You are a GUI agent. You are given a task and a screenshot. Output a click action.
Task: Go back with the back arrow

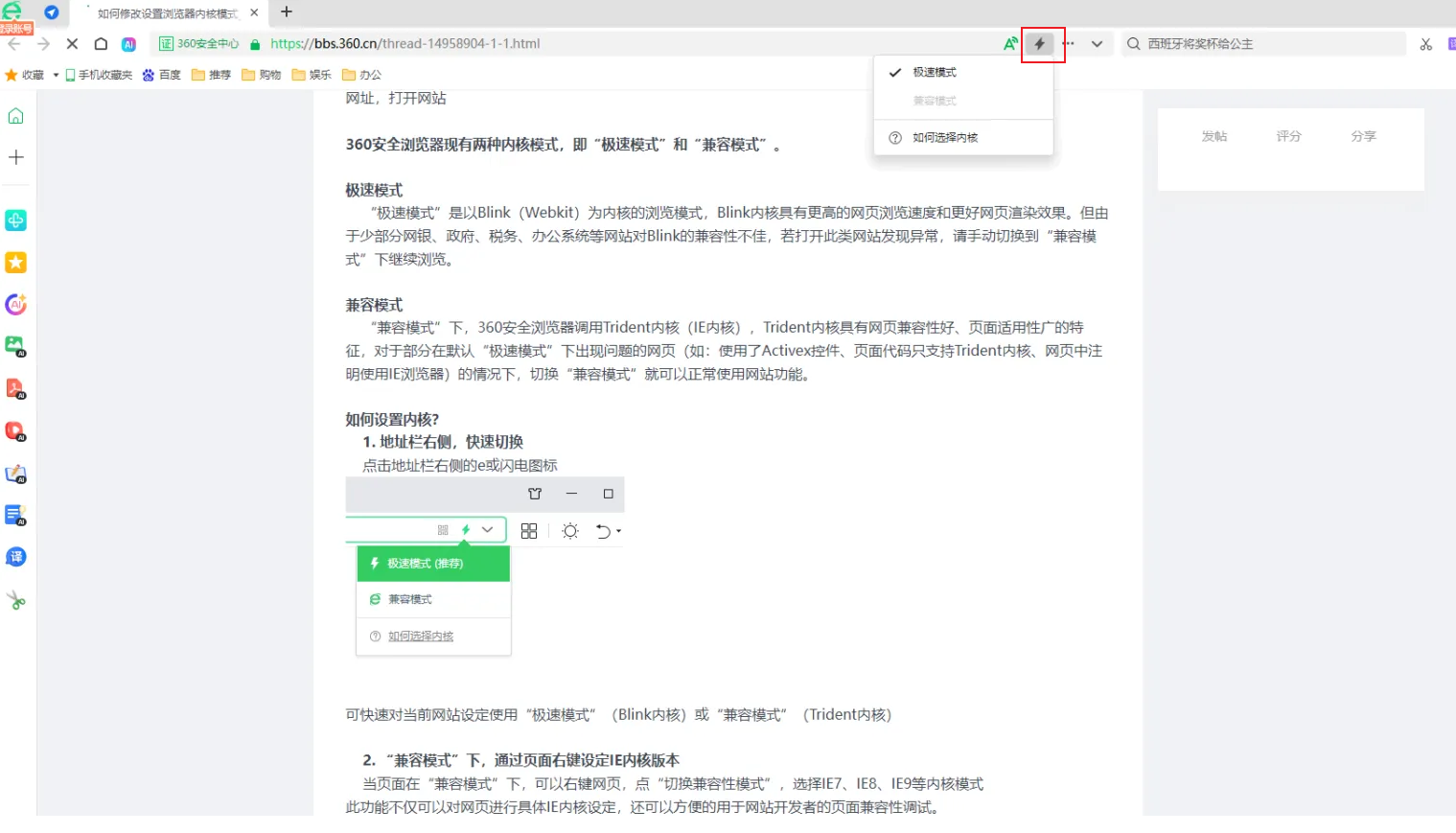tap(14, 44)
